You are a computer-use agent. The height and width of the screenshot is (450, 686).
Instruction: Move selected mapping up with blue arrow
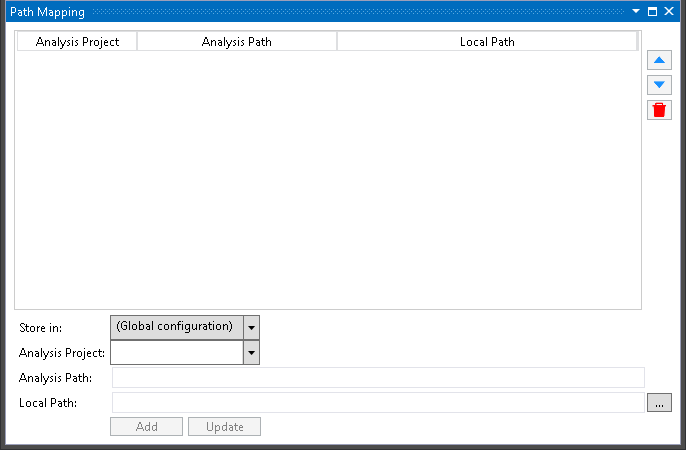coord(659,60)
